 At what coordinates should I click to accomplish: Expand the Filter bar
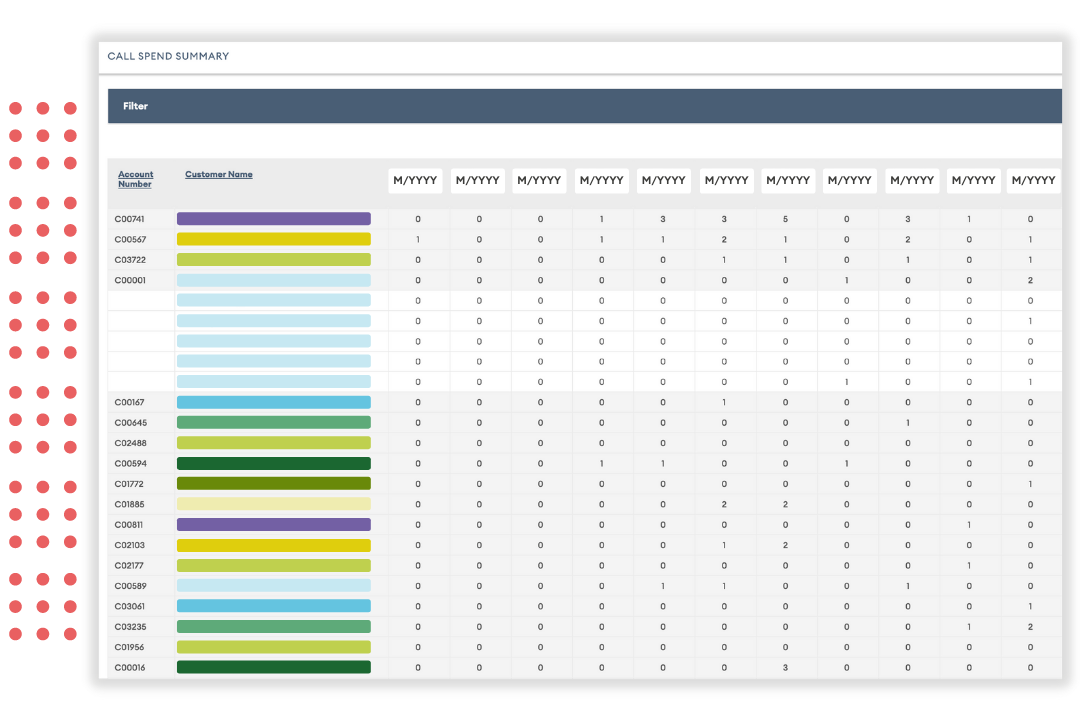pos(135,106)
